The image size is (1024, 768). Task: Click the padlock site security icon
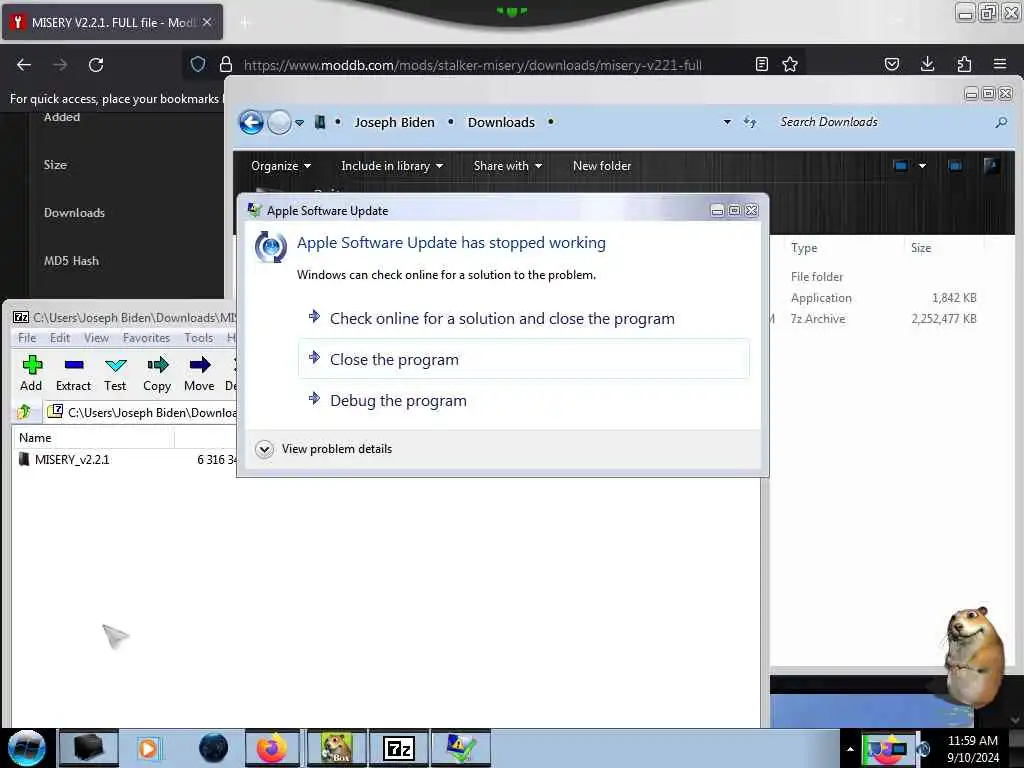click(226, 64)
